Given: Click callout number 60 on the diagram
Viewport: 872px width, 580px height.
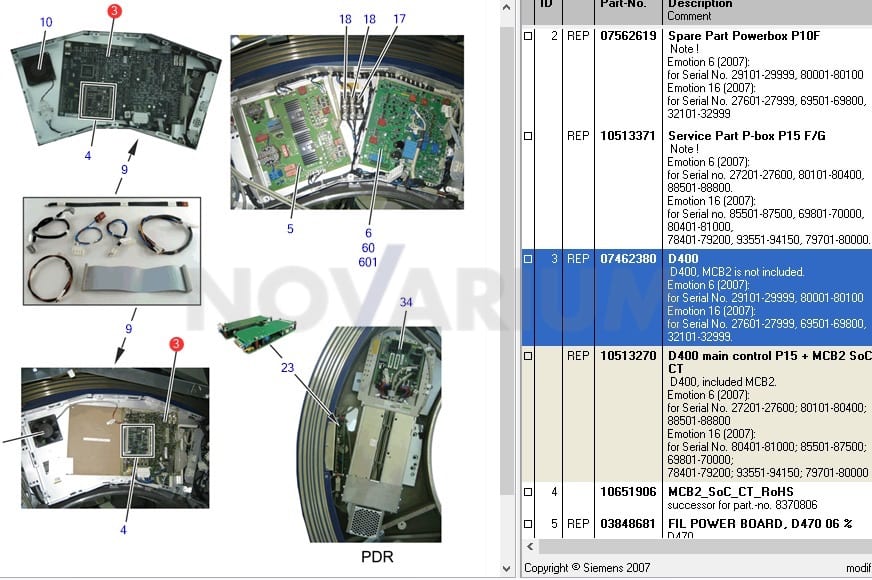Looking at the screenshot, I should pos(368,247).
